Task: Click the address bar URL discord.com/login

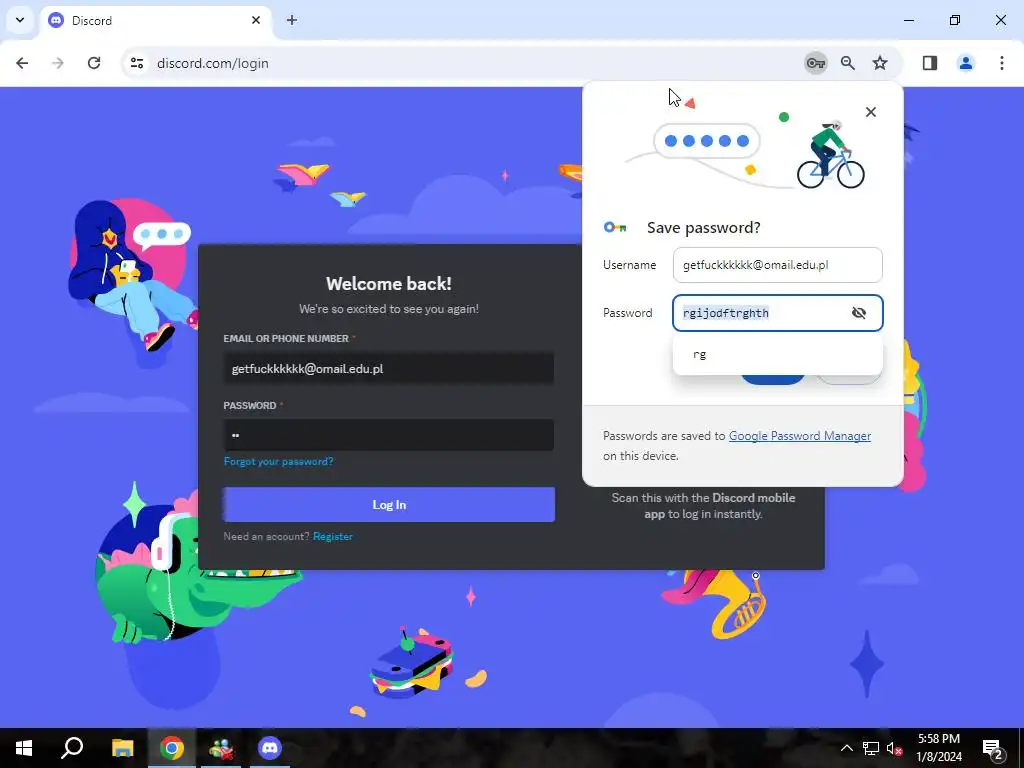Action: point(213,63)
